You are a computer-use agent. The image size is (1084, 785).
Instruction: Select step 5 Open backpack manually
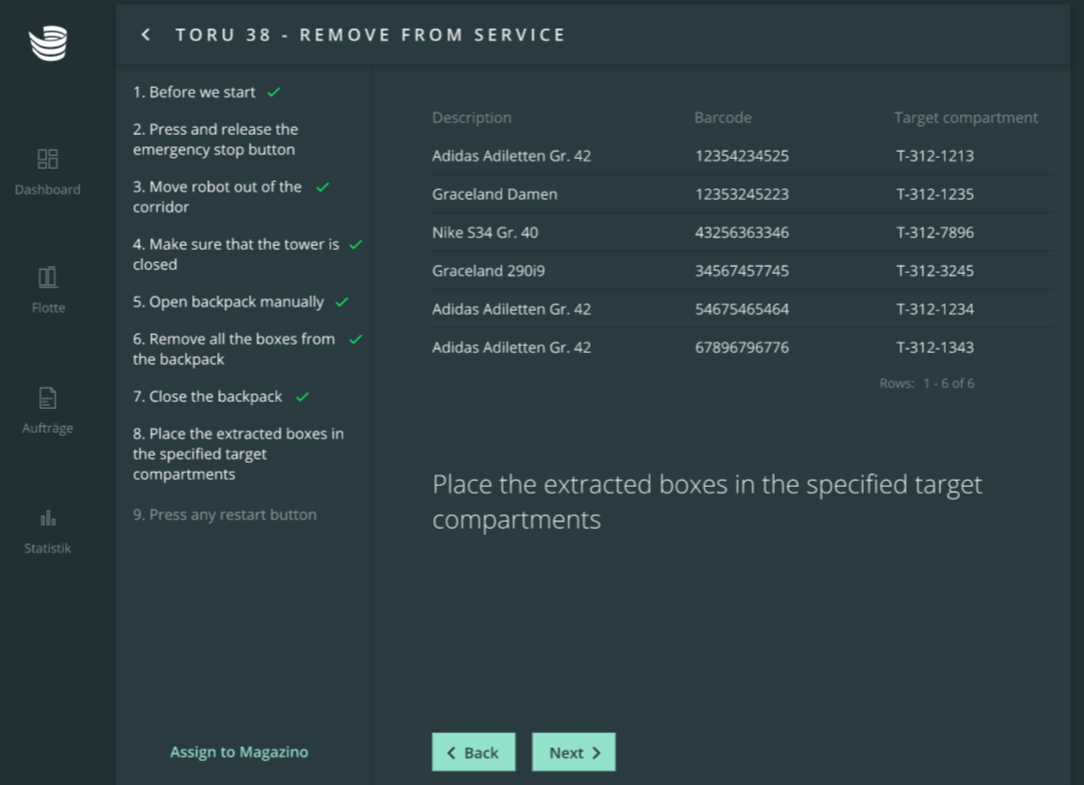click(228, 302)
